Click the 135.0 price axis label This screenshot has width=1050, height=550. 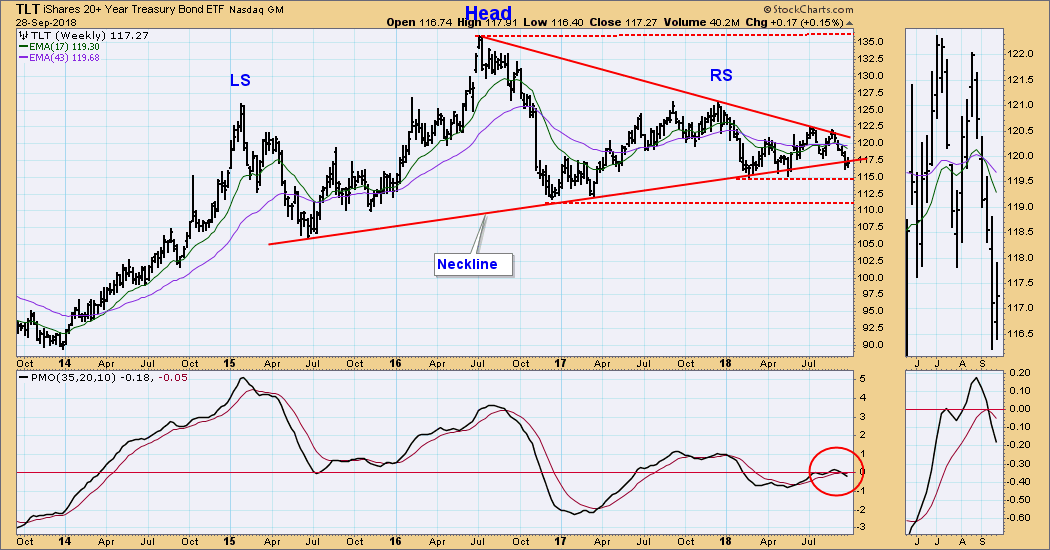pyautogui.click(x=872, y=42)
